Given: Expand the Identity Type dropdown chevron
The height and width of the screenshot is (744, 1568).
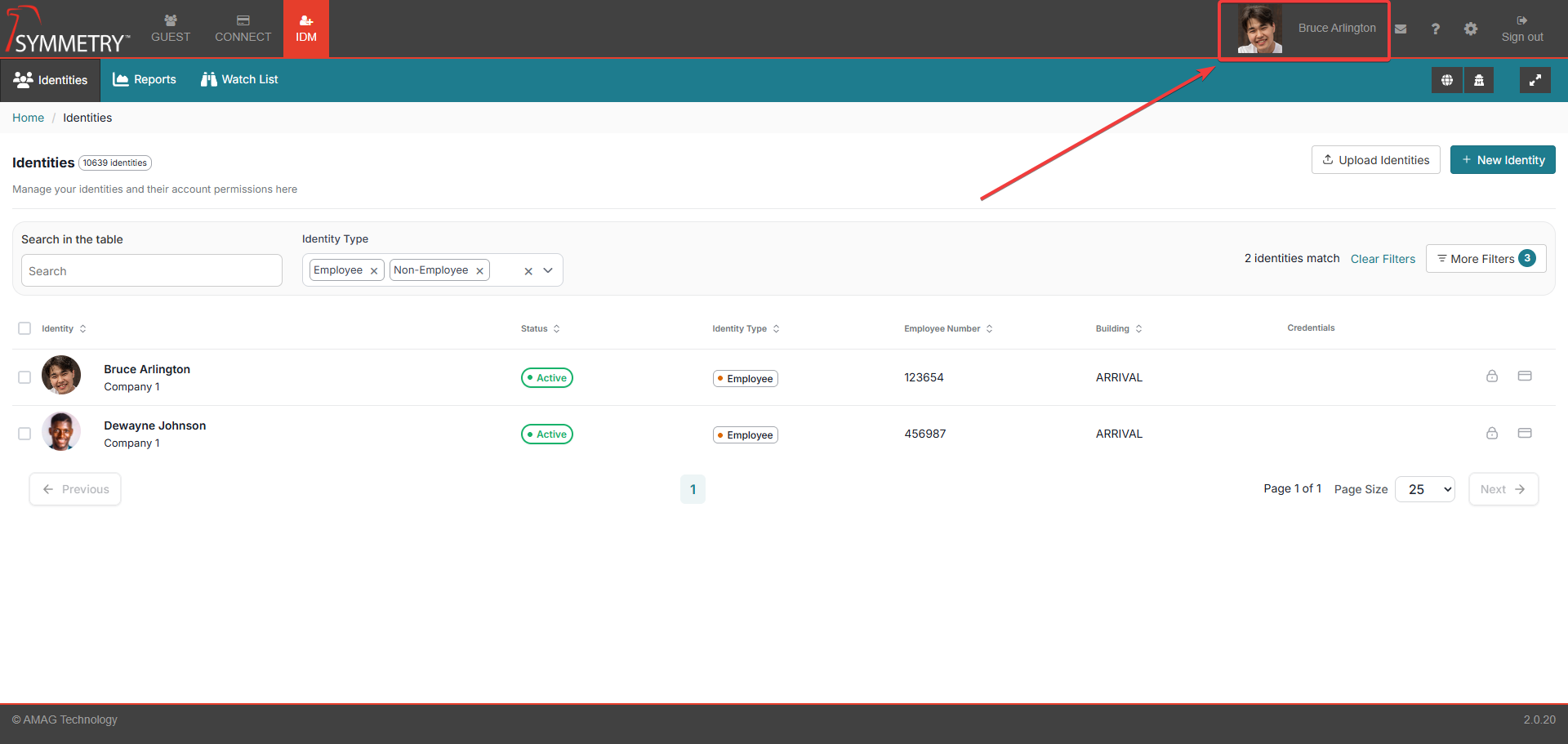Looking at the screenshot, I should (x=548, y=270).
